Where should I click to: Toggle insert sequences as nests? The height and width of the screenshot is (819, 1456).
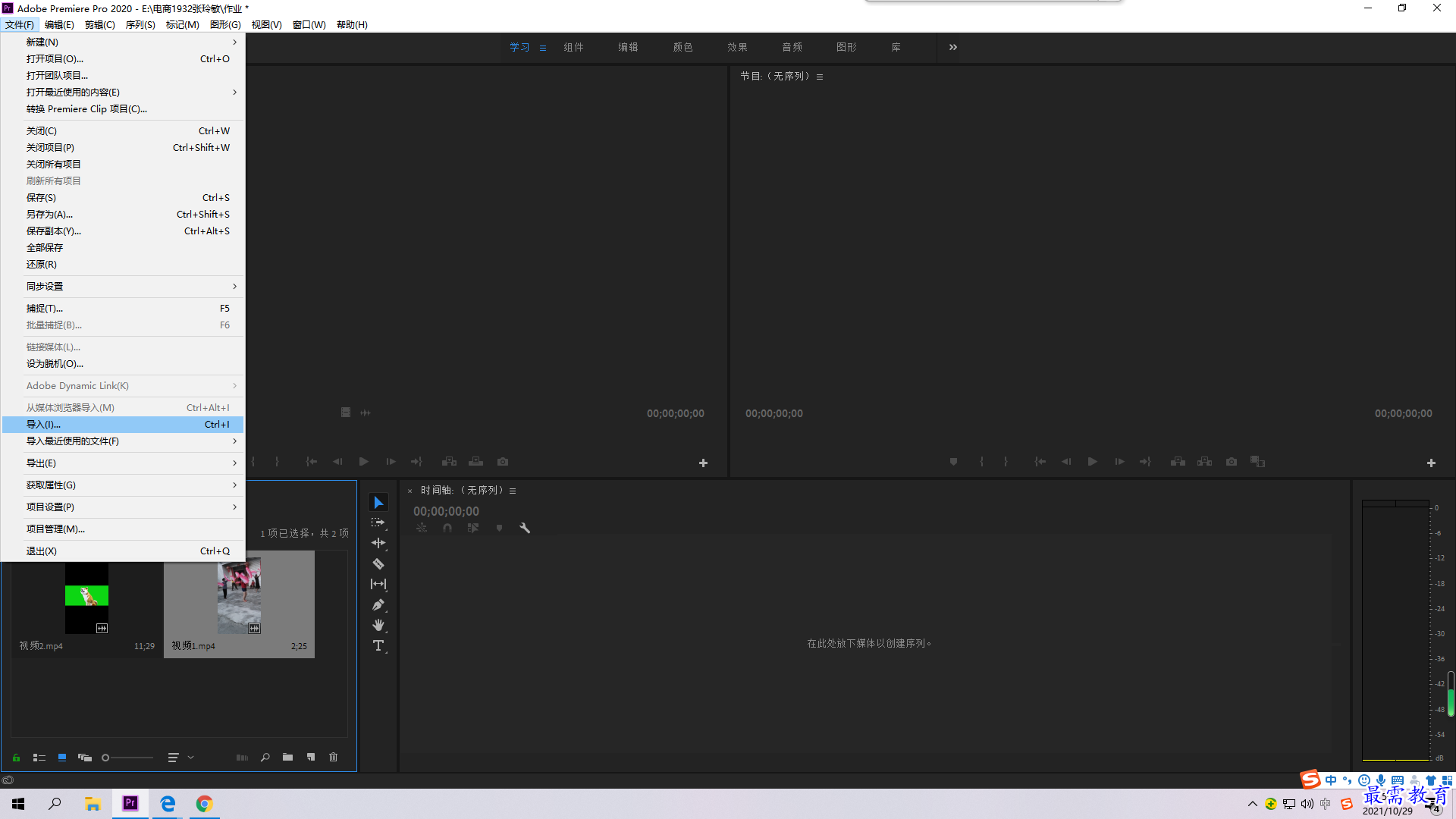pyautogui.click(x=422, y=528)
